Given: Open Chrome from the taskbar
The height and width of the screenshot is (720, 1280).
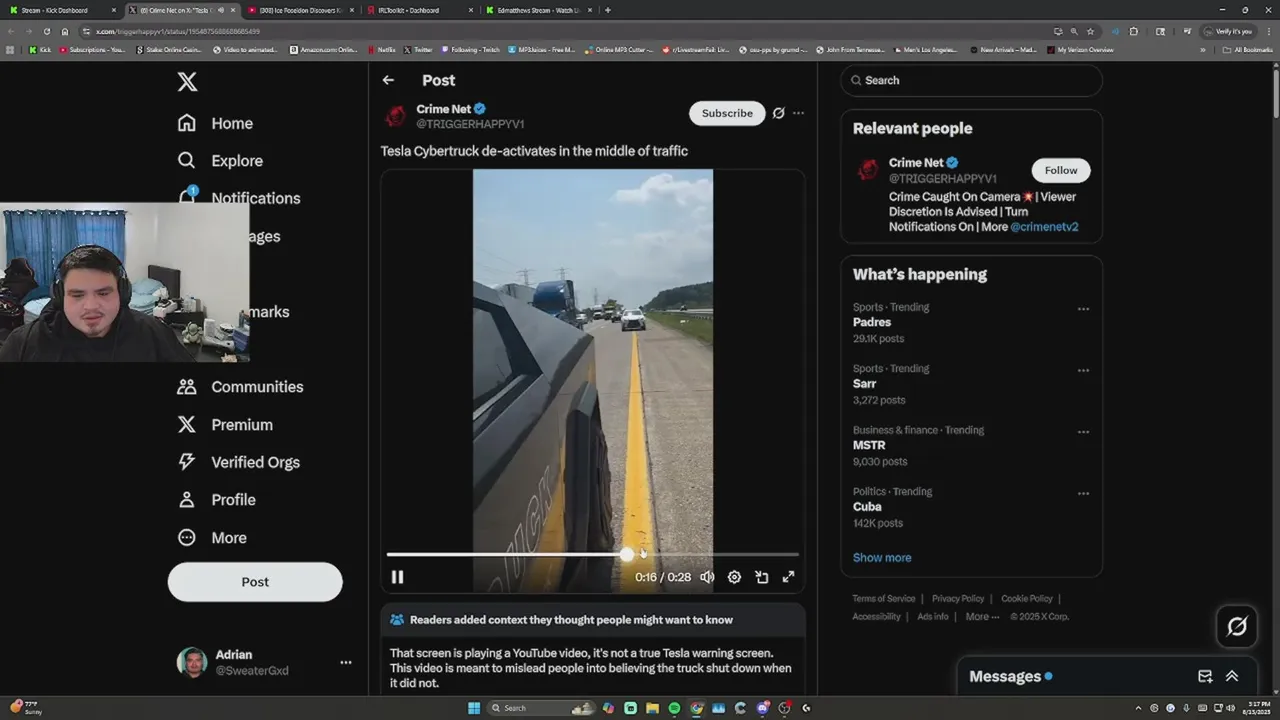Looking at the screenshot, I should pyautogui.click(x=696, y=708).
